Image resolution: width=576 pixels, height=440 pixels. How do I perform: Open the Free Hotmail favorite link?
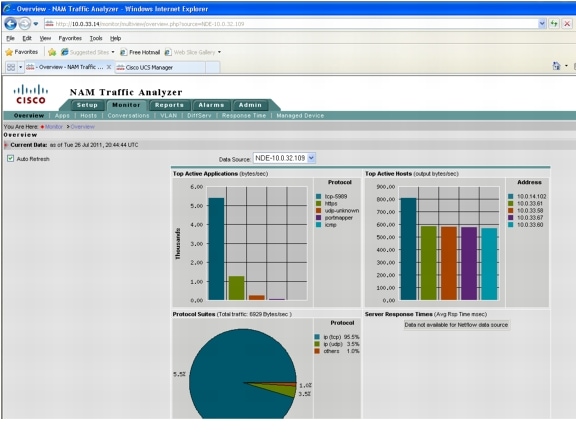point(140,52)
